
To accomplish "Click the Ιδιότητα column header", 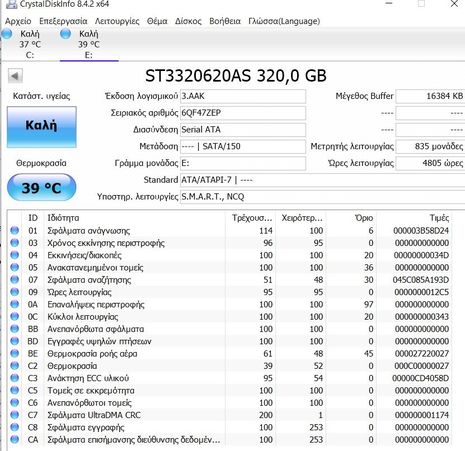I will coord(134,218).
